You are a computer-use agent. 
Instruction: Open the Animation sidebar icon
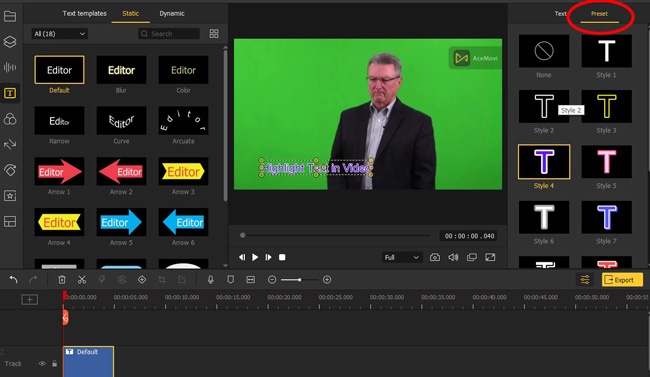click(x=10, y=170)
